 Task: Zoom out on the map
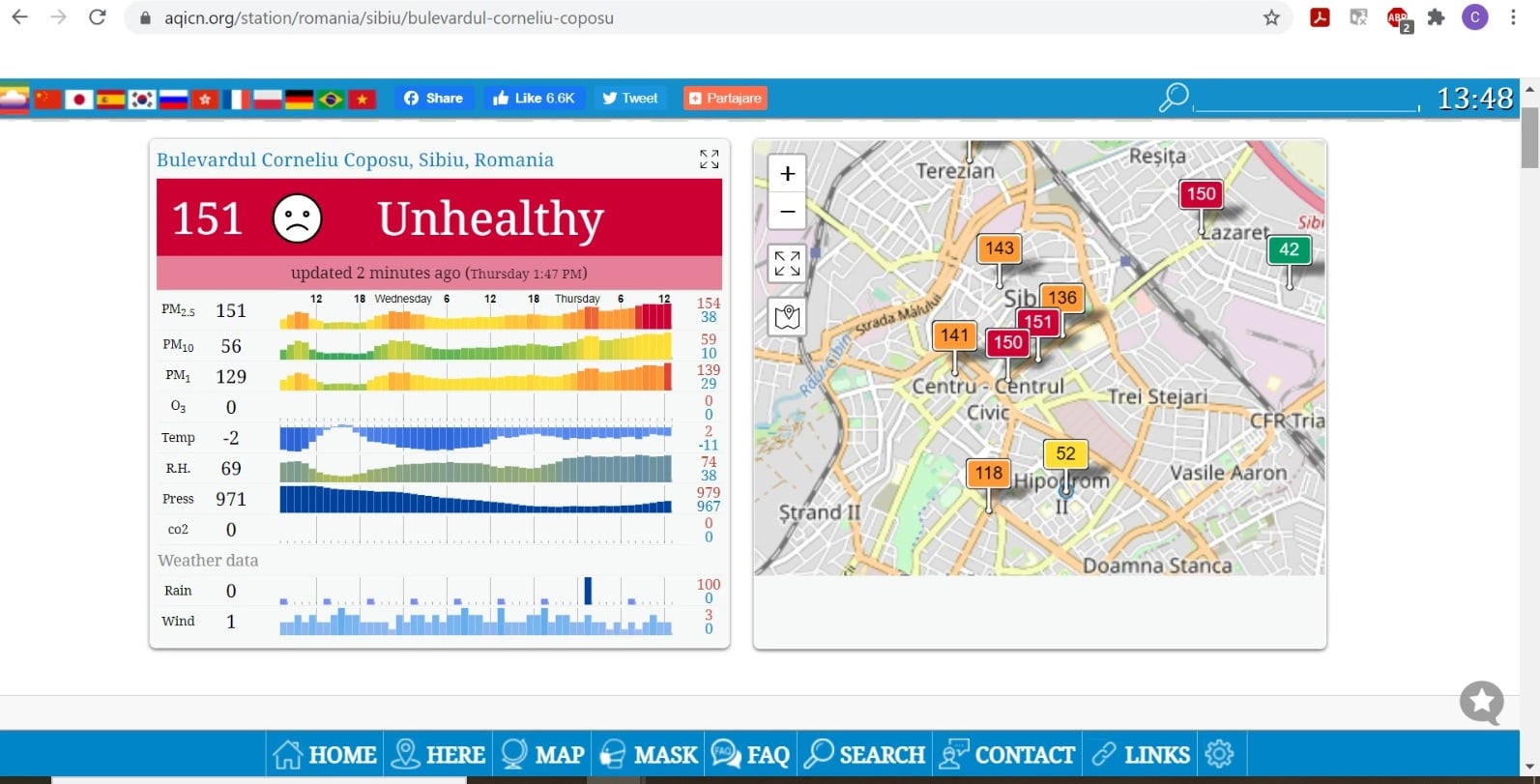(x=787, y=211)
